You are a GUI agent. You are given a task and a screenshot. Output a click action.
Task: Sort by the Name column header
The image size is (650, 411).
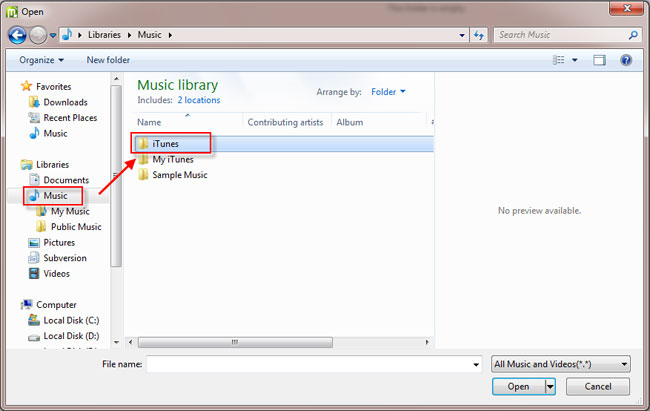(x=149, y=122)
